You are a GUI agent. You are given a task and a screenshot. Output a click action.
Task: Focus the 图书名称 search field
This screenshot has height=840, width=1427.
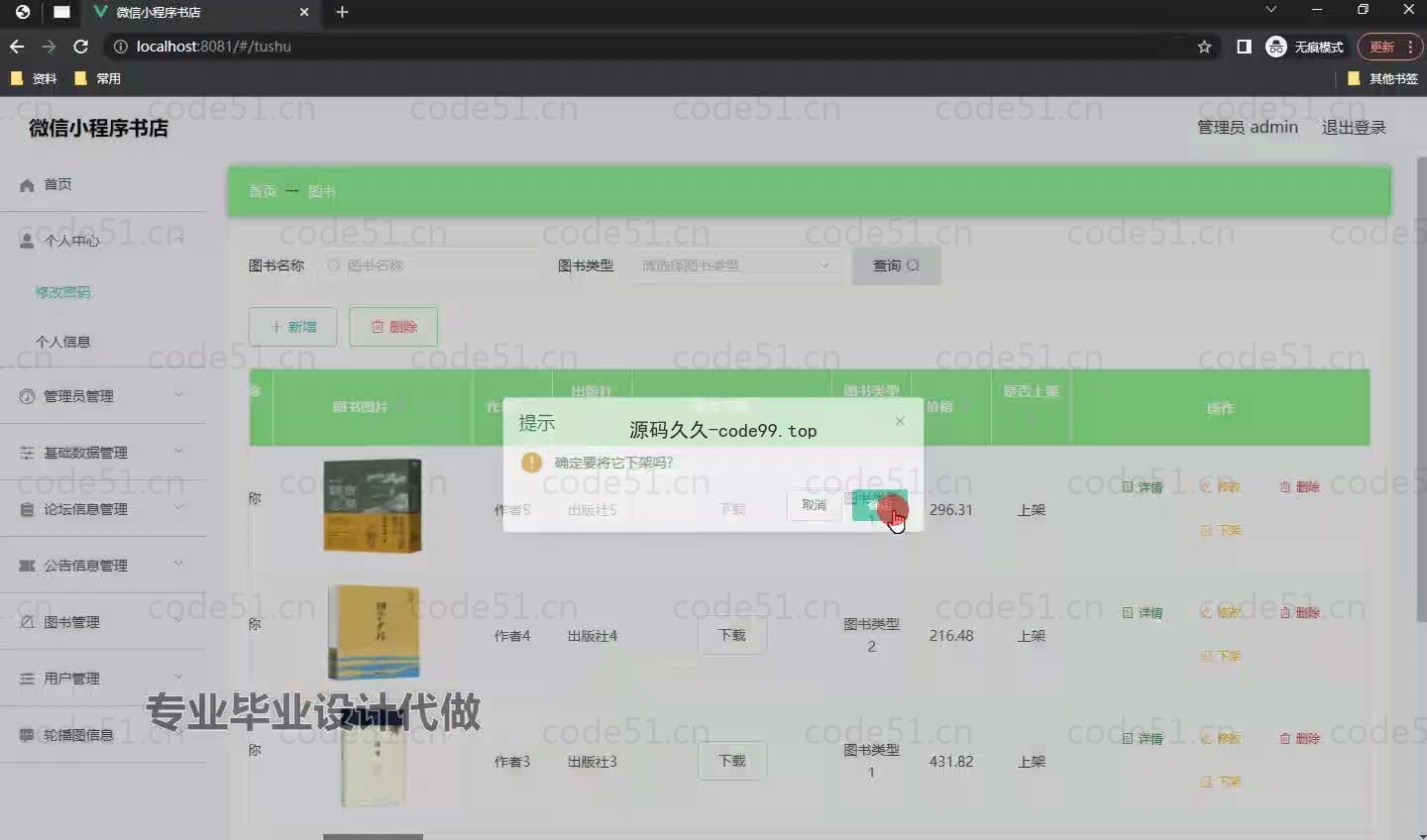pos(431,265)
